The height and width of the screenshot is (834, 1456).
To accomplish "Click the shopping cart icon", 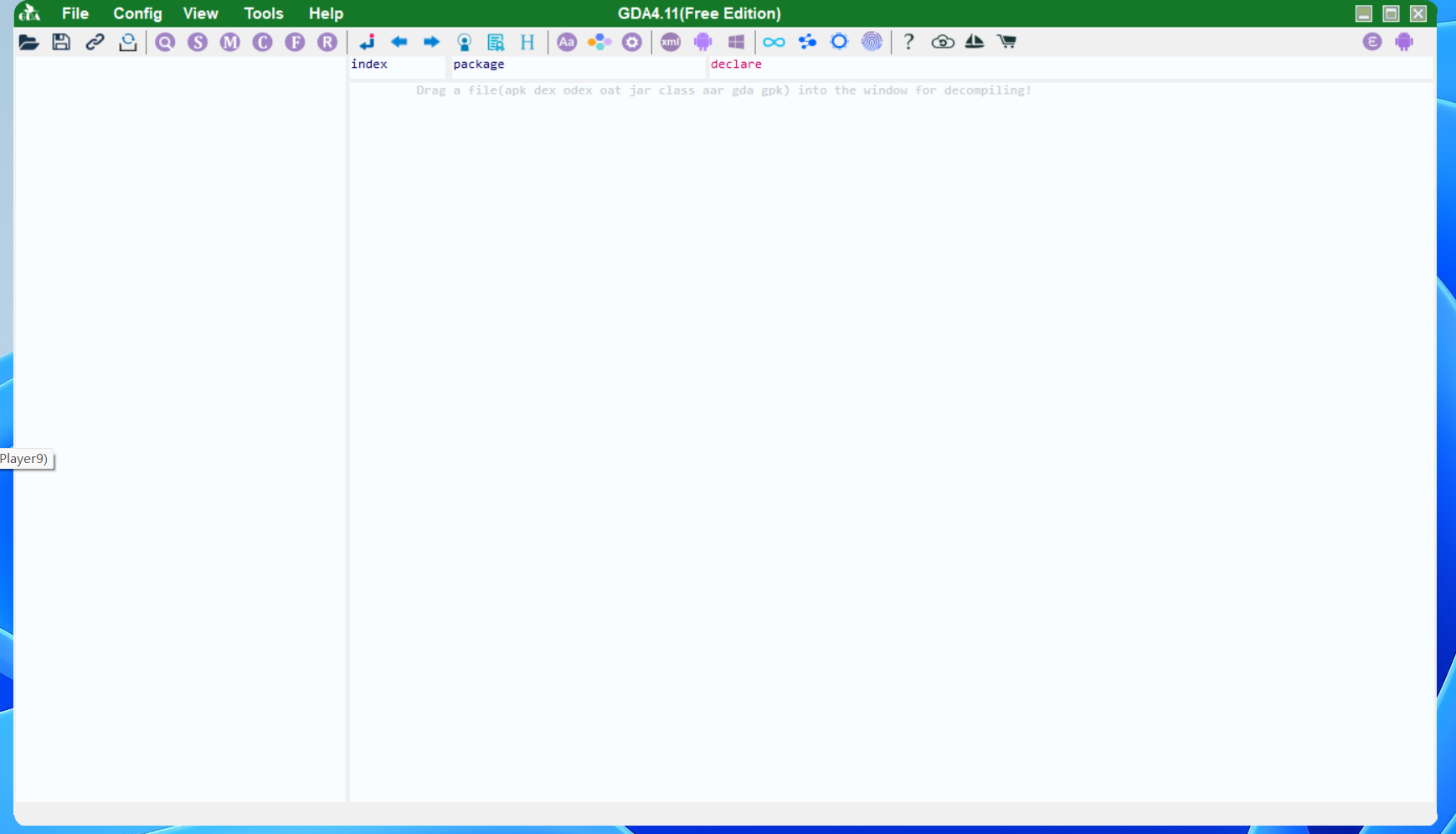I will [1007, 42].
